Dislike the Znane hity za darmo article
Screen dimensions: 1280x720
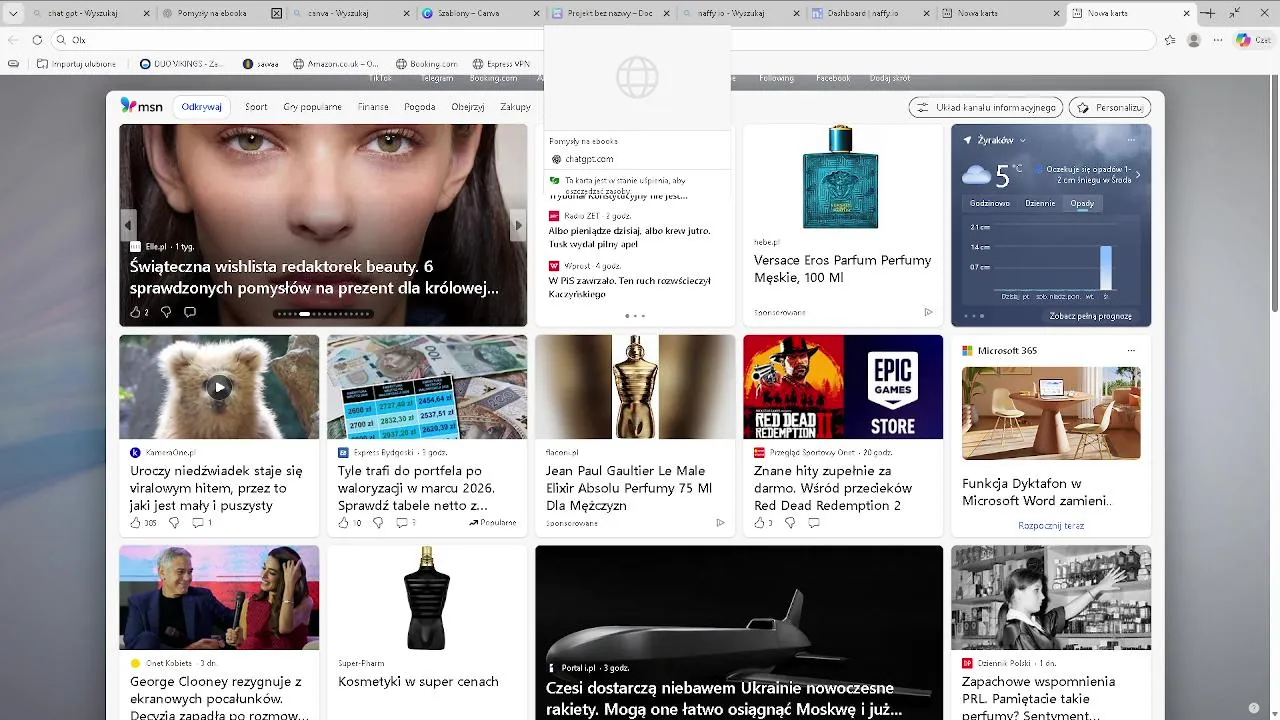[x=790, y=522]
